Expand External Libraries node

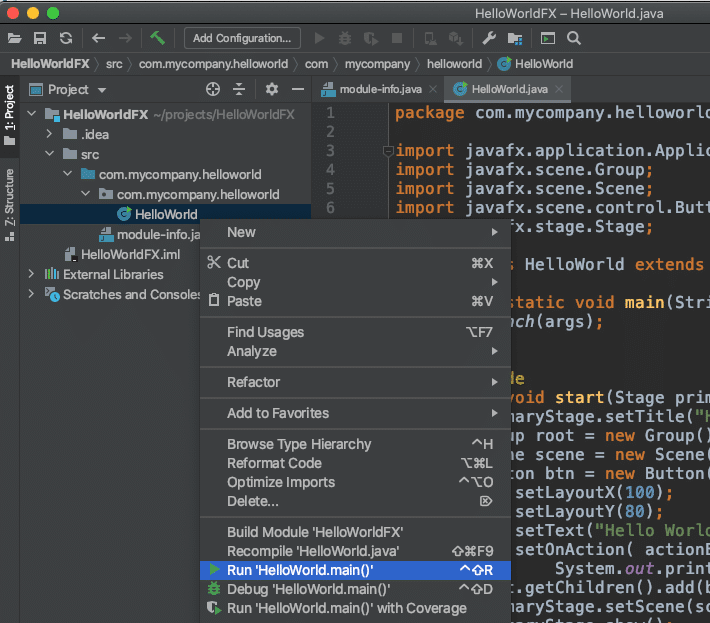tap(31, 274)
